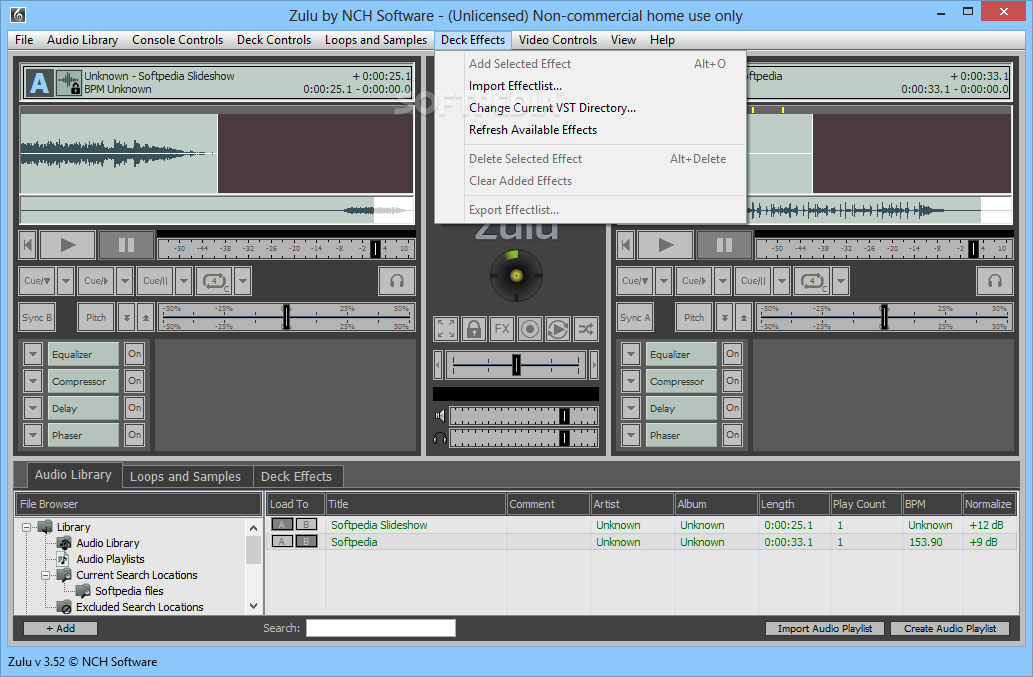Return deck B to track start
This screenshot has width=1033, height=677.
pyautogui.click(x=626, y=245)
